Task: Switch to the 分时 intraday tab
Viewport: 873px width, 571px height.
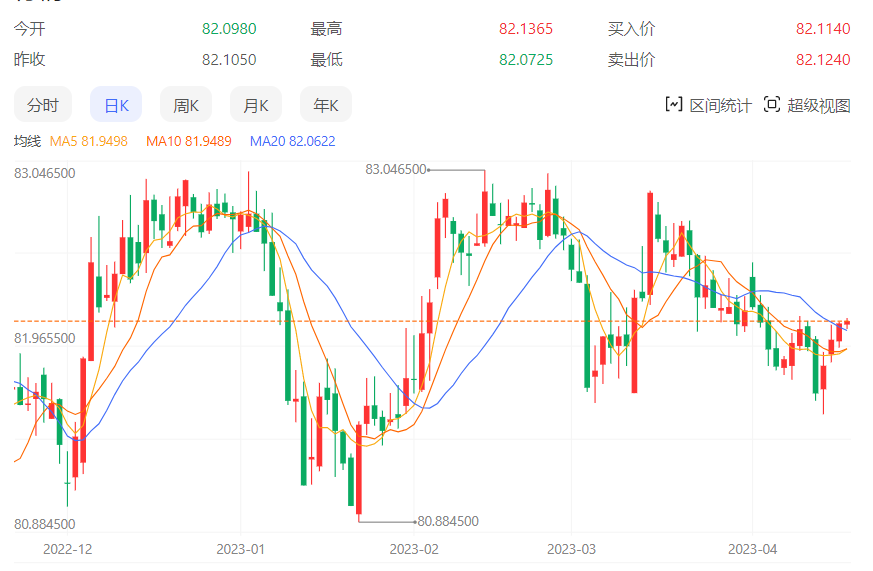Action: (x=42, y=105)
